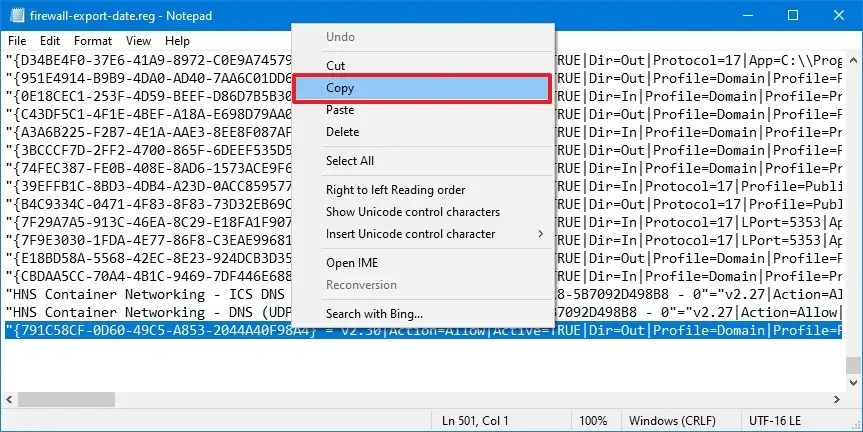Click the selected line starting with {791C58CF
The image size is (863, 432).
423,330
